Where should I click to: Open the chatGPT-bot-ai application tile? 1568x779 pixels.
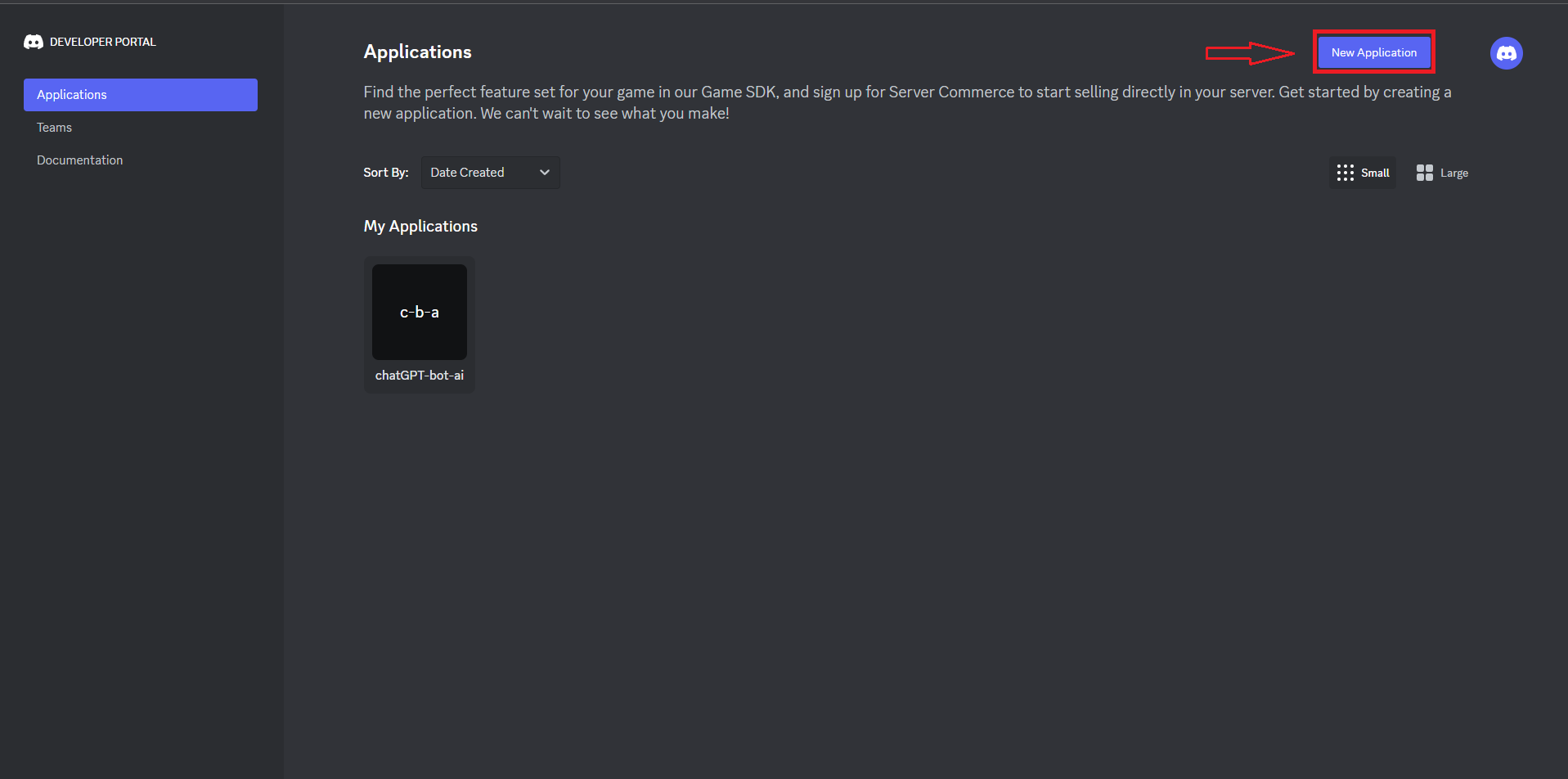(419, 325)
